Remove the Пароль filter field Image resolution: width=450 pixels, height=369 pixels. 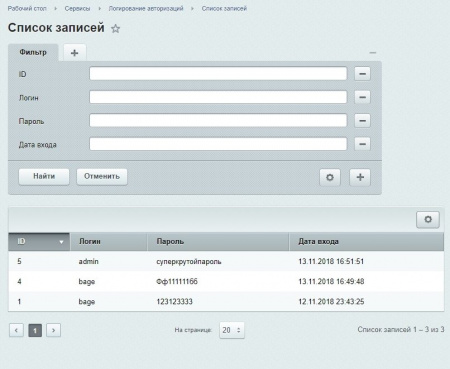(362, 121)
